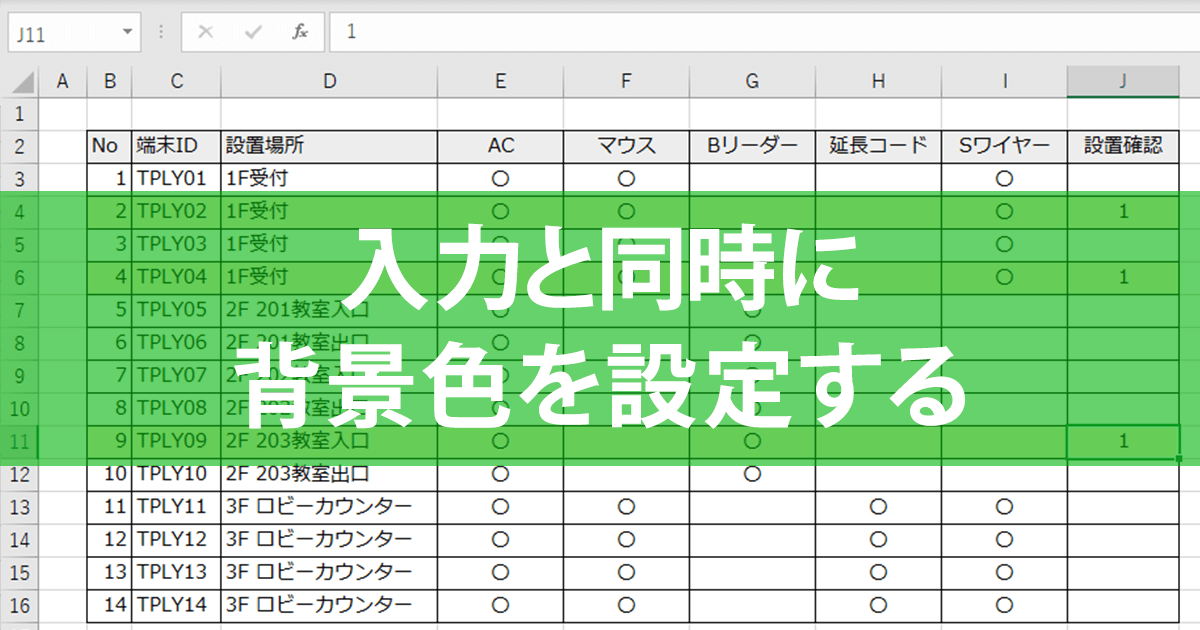The width and height of the screenshot is (1200, 630).
Task: Select row 14 header
Action: pyautogui.click(x=20, y=539)
